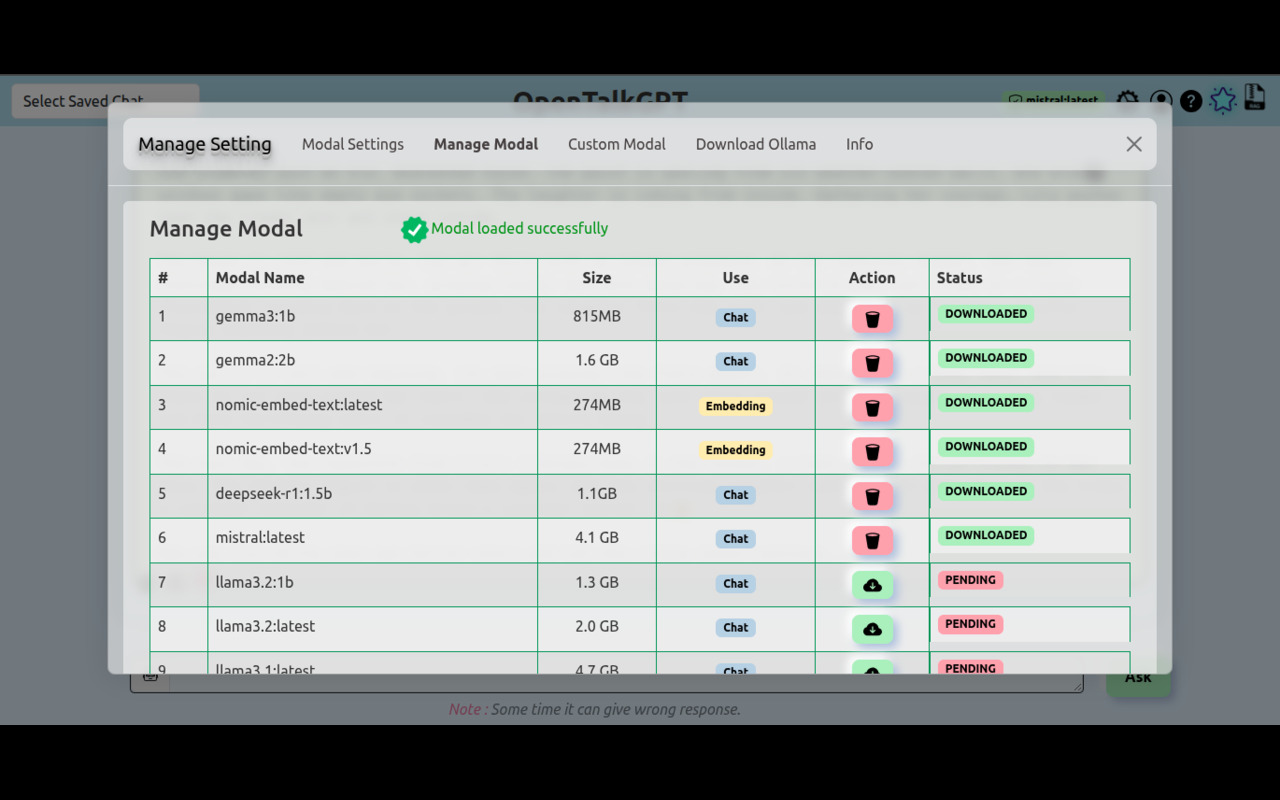This screenshot has height=800, width=1280.
Task: Click the Chat tag for gemma3:1b
Action: [x=736, y=317]
